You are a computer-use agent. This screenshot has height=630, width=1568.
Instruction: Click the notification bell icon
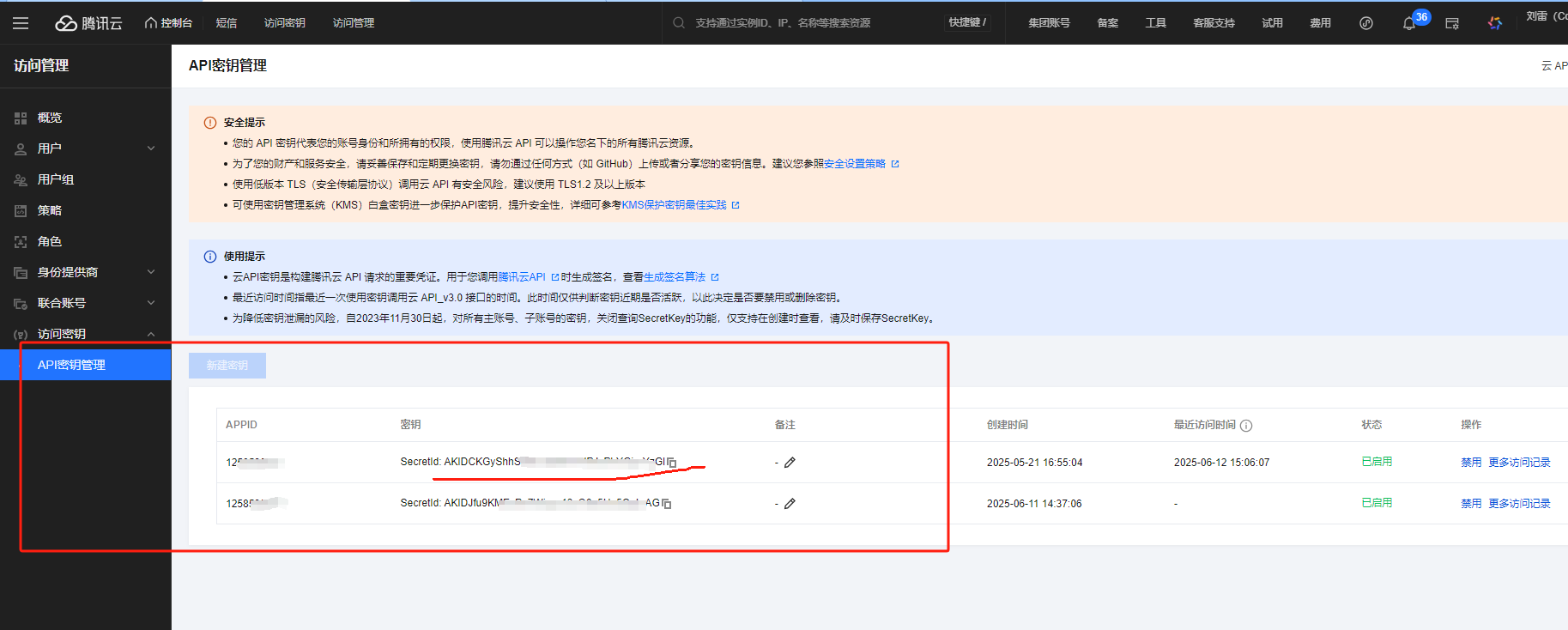[x=1408, y=24]
